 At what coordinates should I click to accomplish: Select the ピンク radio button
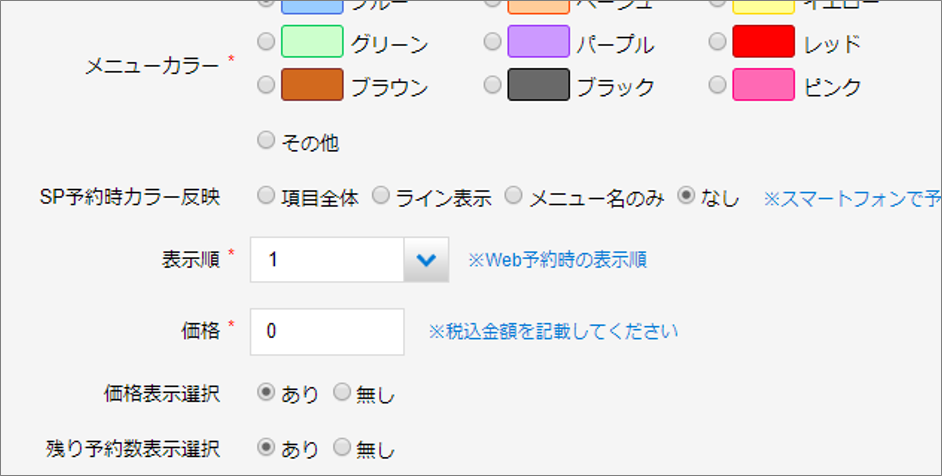[716, 86]
